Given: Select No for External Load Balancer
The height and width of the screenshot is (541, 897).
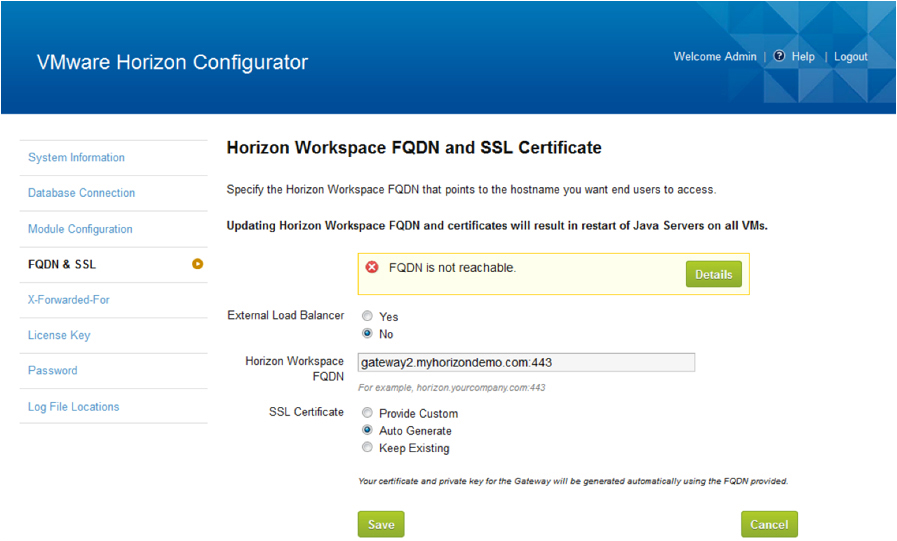Looking at the screenshot, I should click(x=367, y=333).
